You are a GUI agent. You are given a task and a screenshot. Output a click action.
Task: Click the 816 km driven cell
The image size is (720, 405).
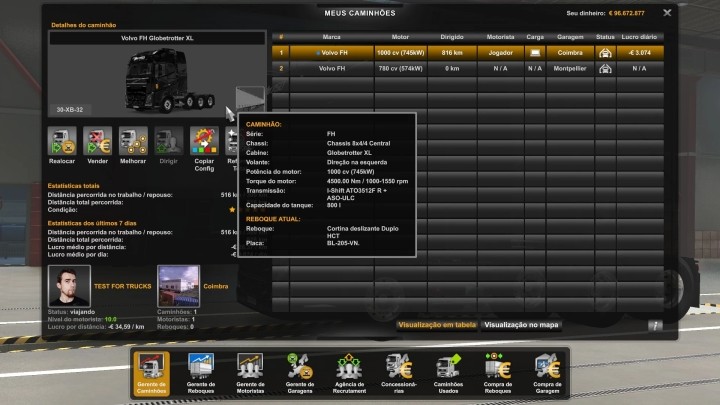coord(452,53)
